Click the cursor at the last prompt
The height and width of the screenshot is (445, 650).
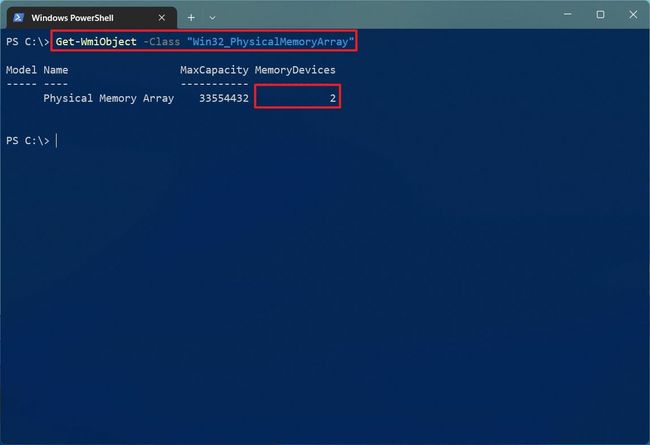tap(56, 141)
